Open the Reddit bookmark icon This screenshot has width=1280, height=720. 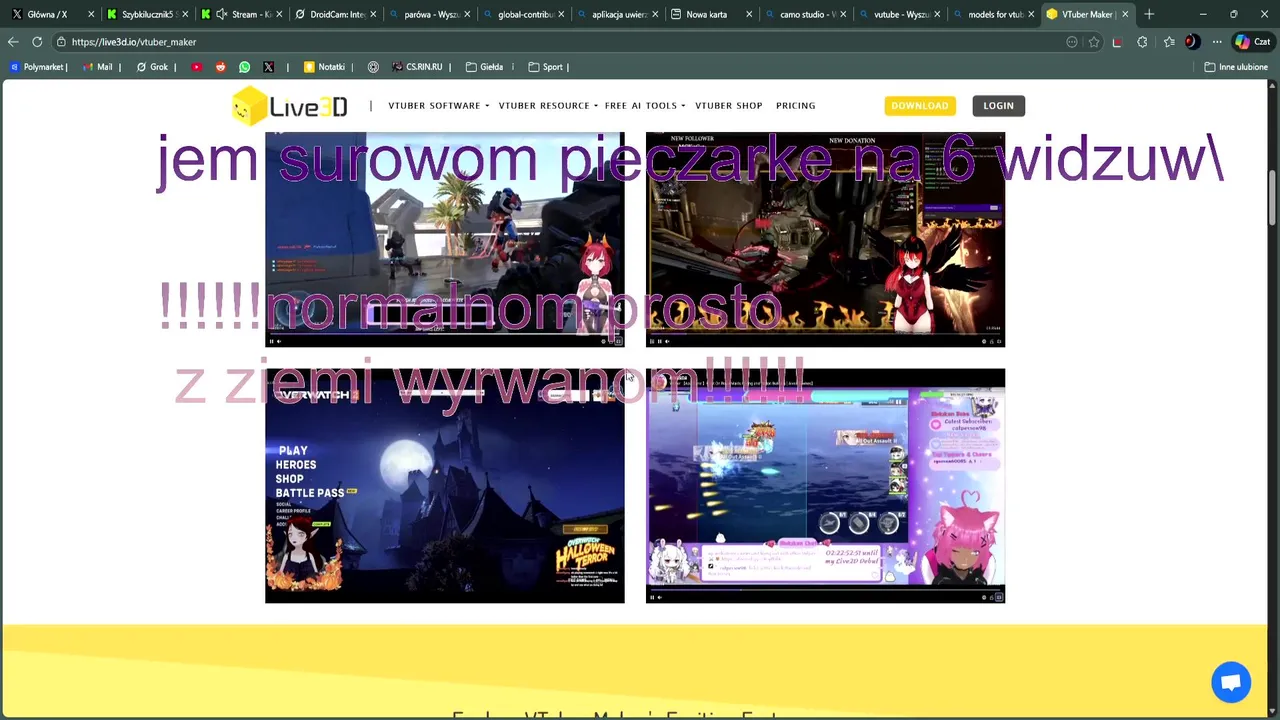[220, 67]
